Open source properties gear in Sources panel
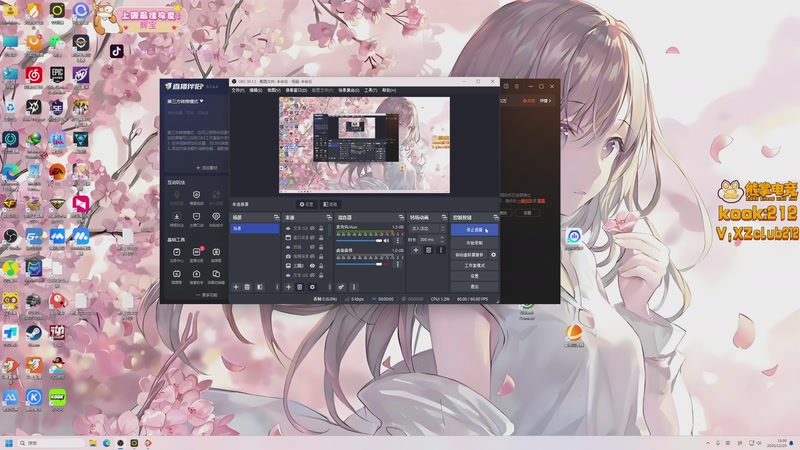The width and height of the screenshot is (800, 450). point(312,287)
